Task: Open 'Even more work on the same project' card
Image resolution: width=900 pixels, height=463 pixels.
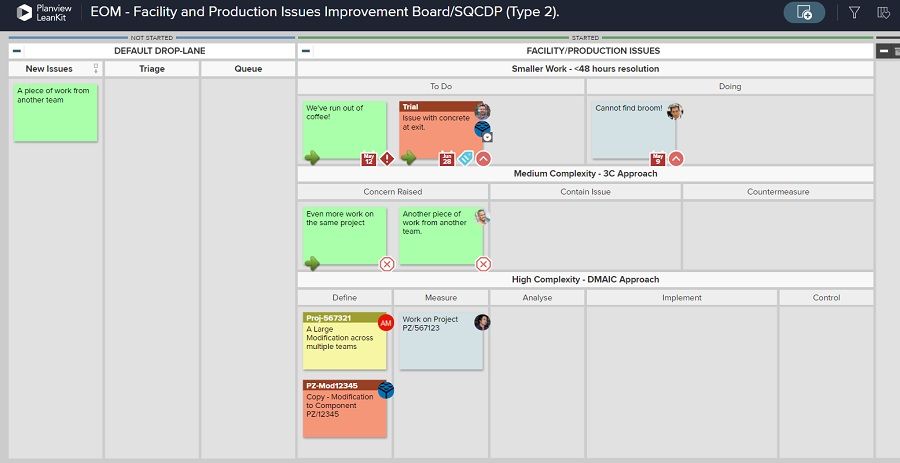Action: (344, 236)
